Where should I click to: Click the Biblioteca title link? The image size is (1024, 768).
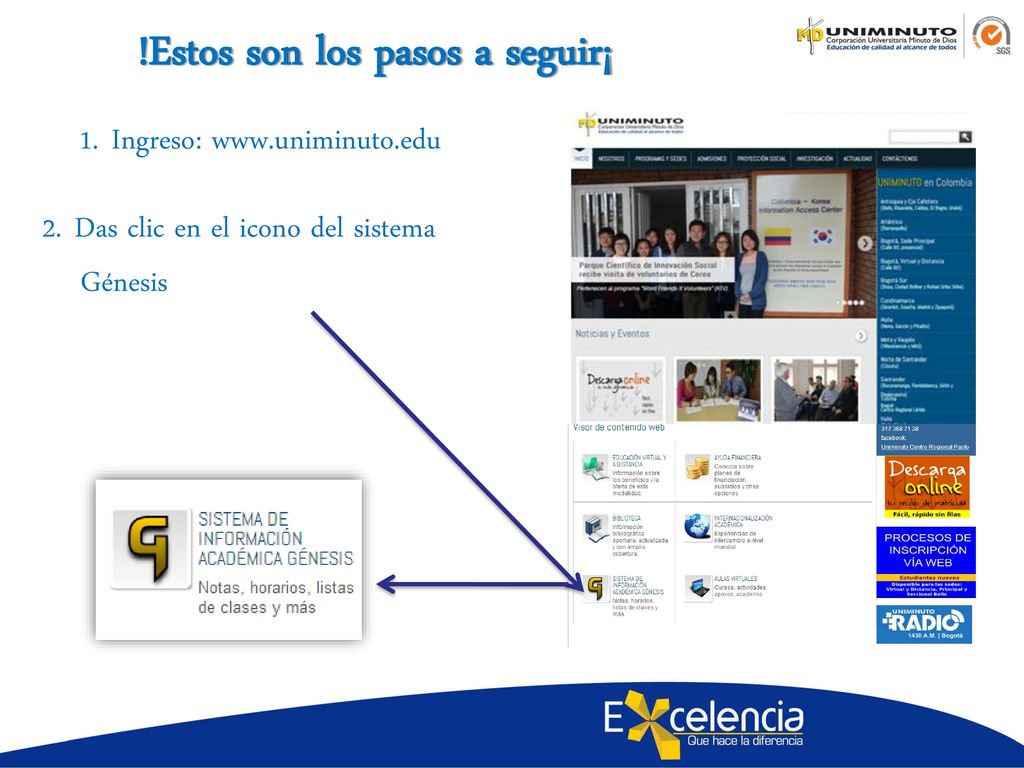(x=626, y=518)
